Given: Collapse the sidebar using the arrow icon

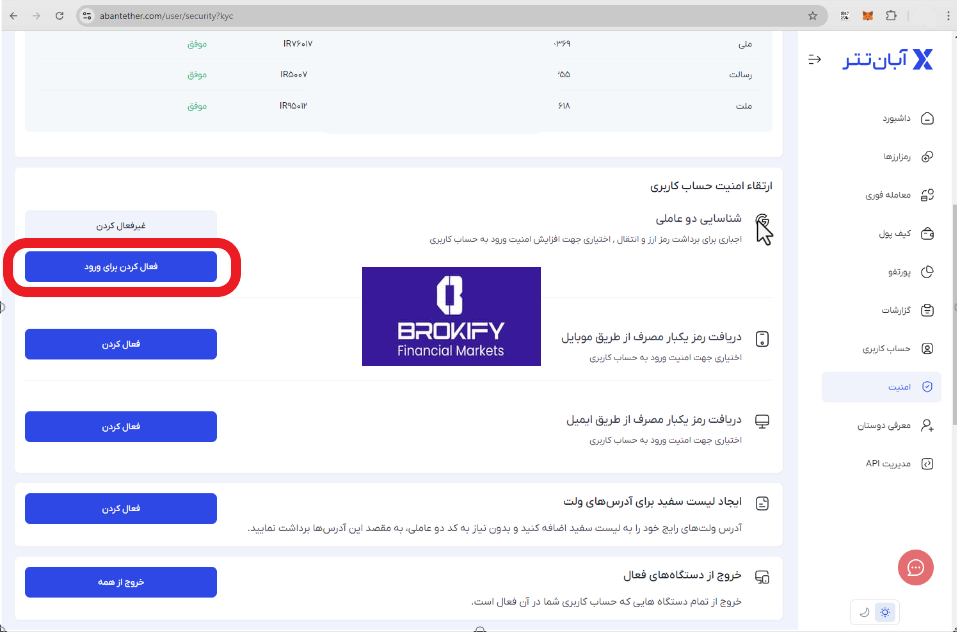Looking at the screenshot, I should (x=813, y=59).
